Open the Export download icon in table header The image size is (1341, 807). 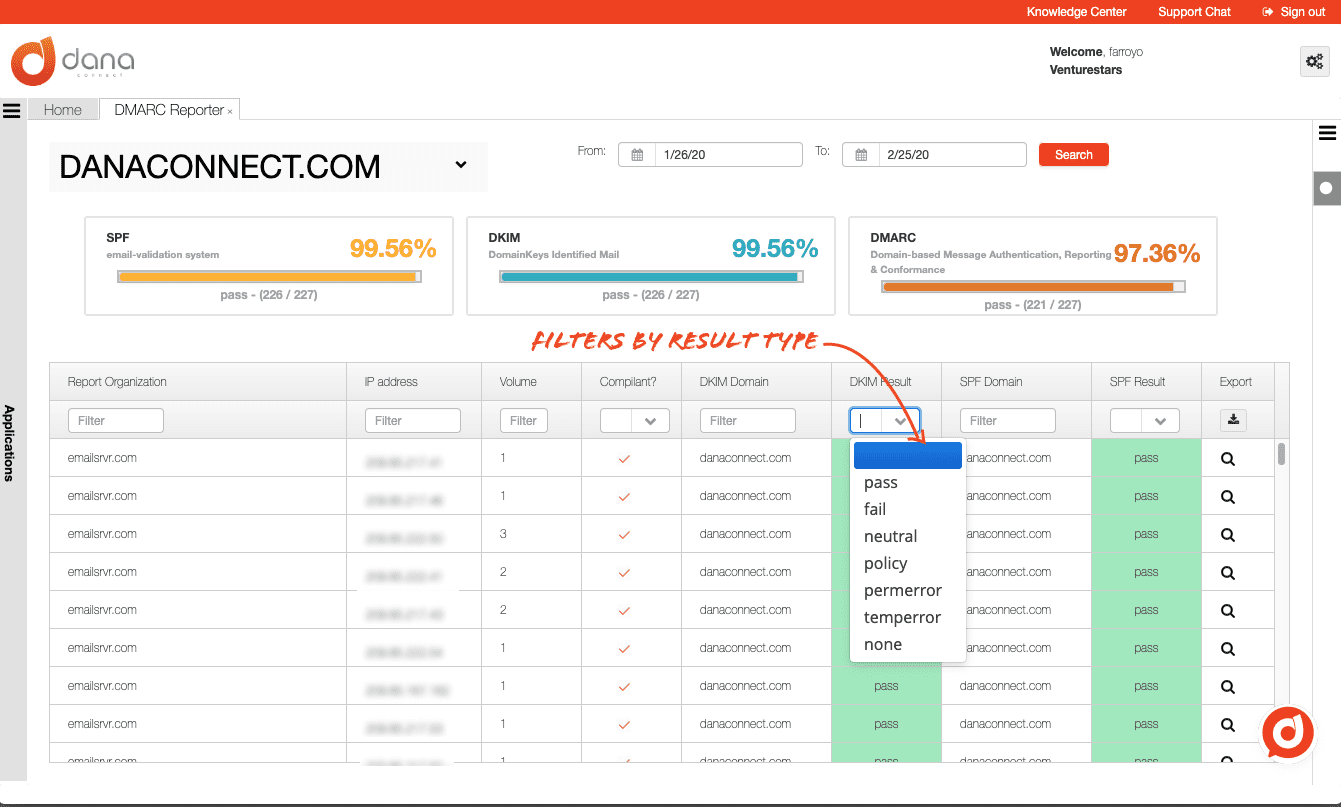pos(1233,420)
